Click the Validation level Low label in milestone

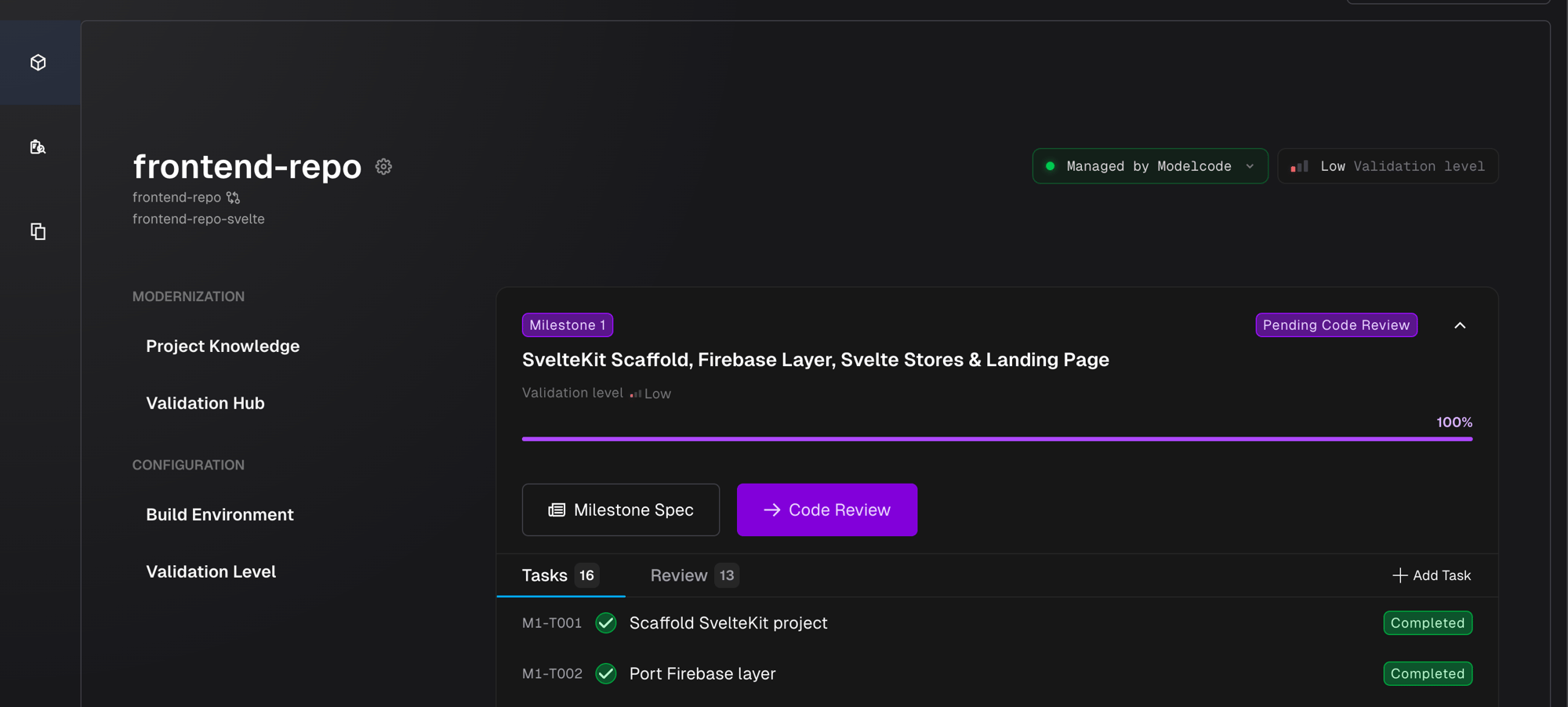click(x=597, y=393)
